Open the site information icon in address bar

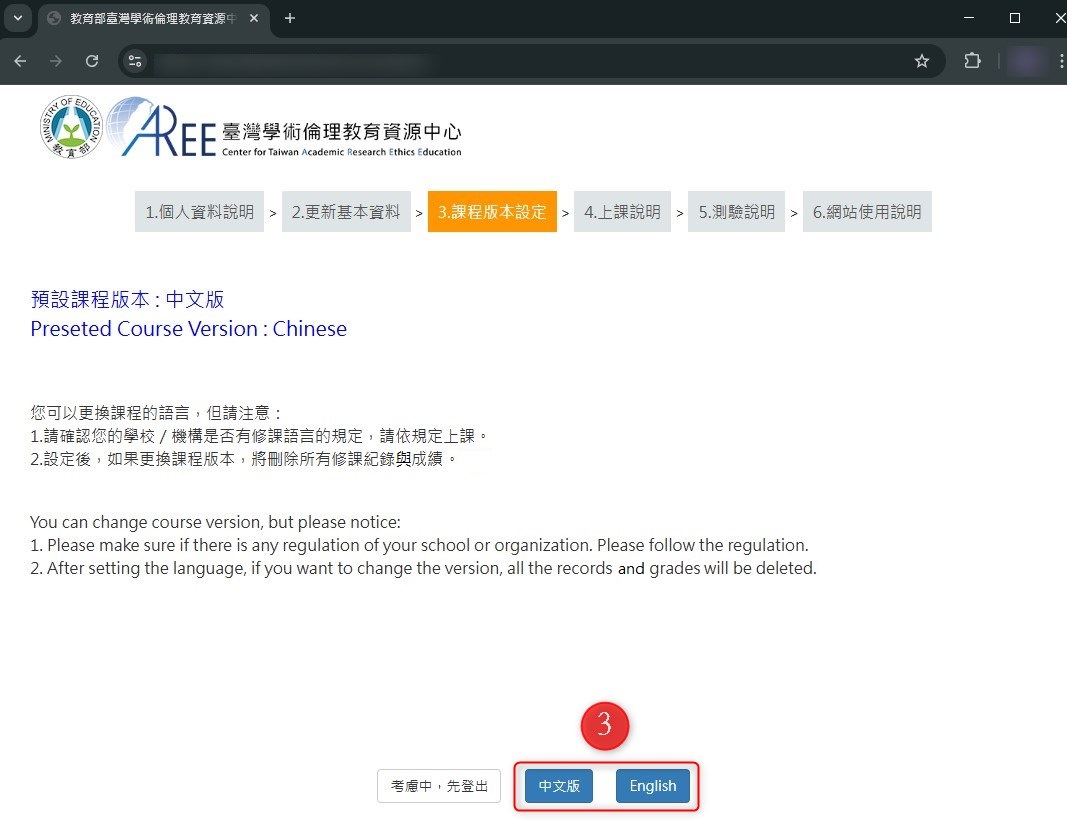pos(135,61)
